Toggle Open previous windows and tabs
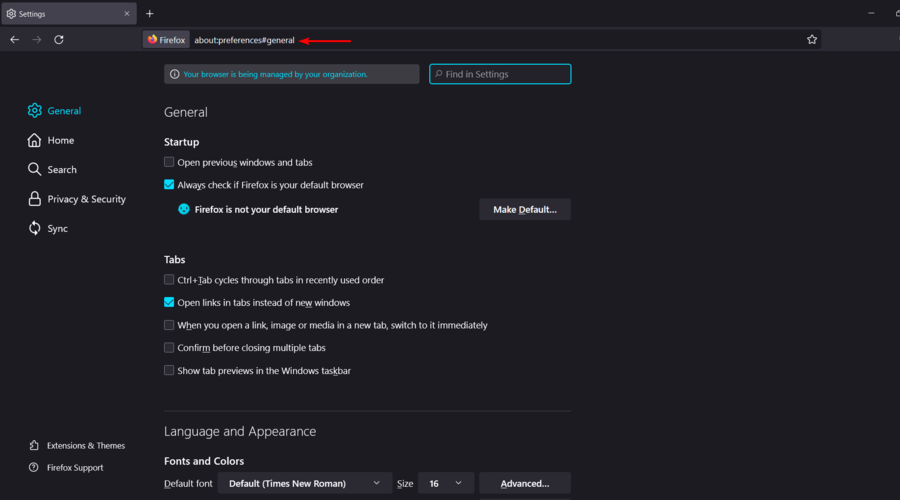The image size is (900, 500). tap(169, 162)
